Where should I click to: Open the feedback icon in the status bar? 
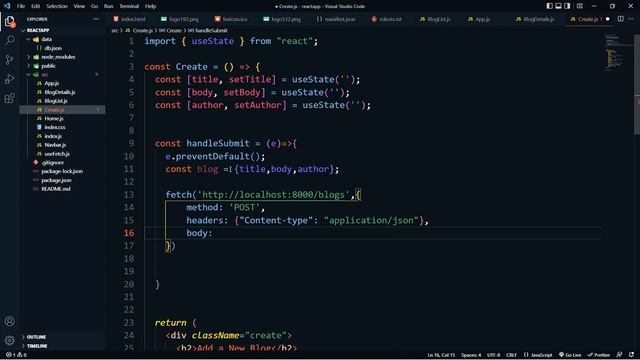coord(620,355)
